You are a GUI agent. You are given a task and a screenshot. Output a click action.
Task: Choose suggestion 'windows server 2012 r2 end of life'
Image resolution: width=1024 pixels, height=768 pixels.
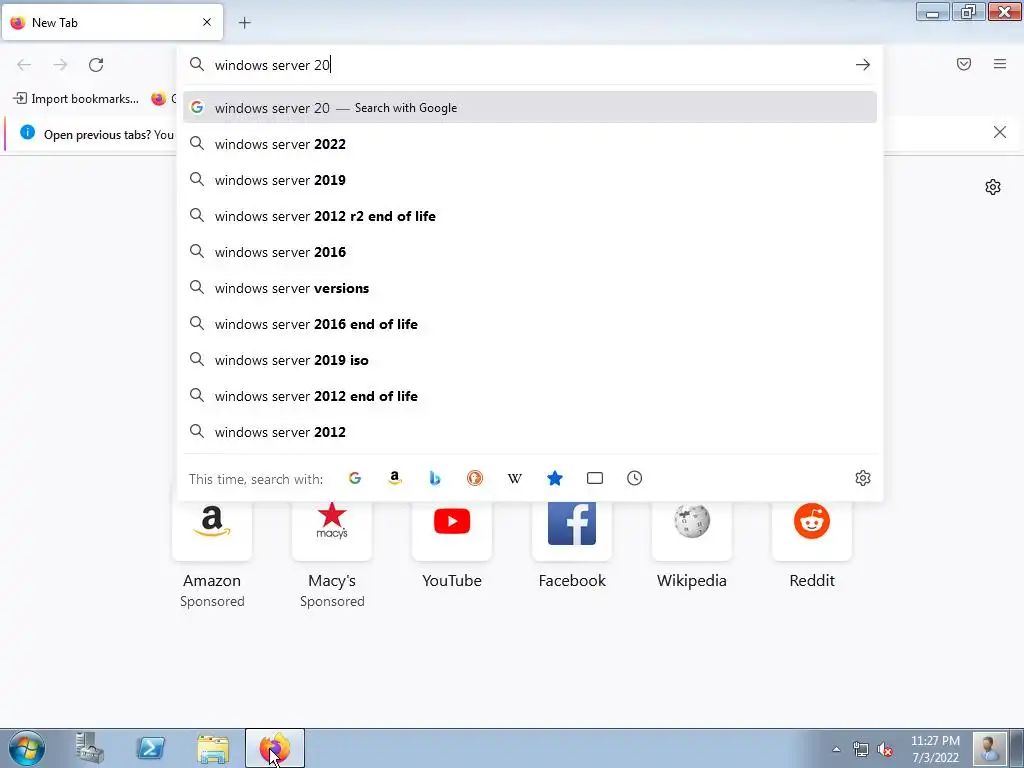pyautogui.click(x=530, y=216)
